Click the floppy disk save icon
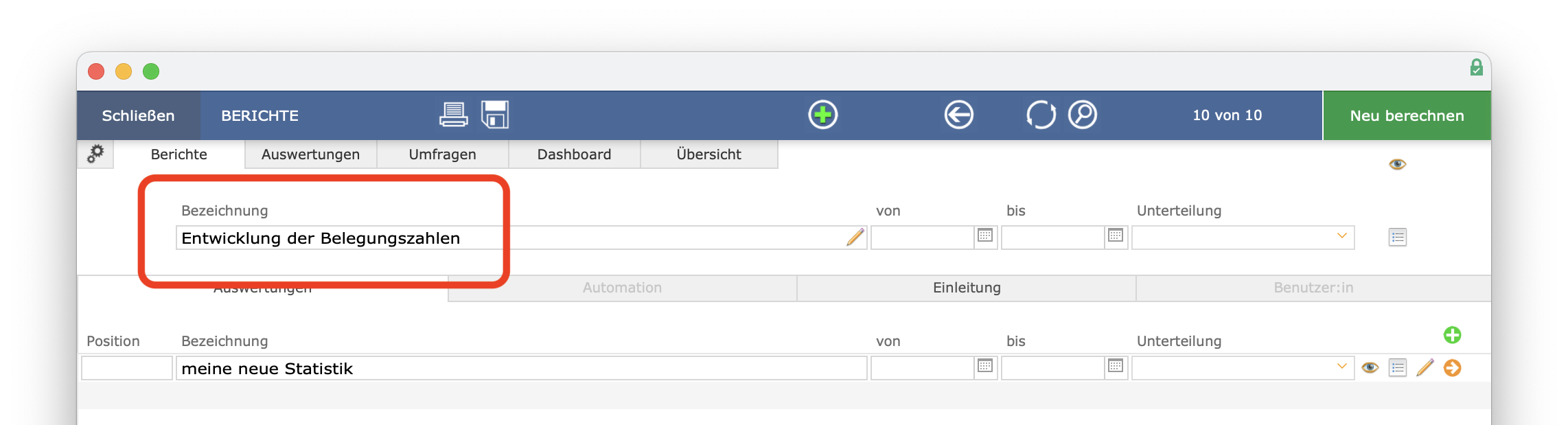 494,115
